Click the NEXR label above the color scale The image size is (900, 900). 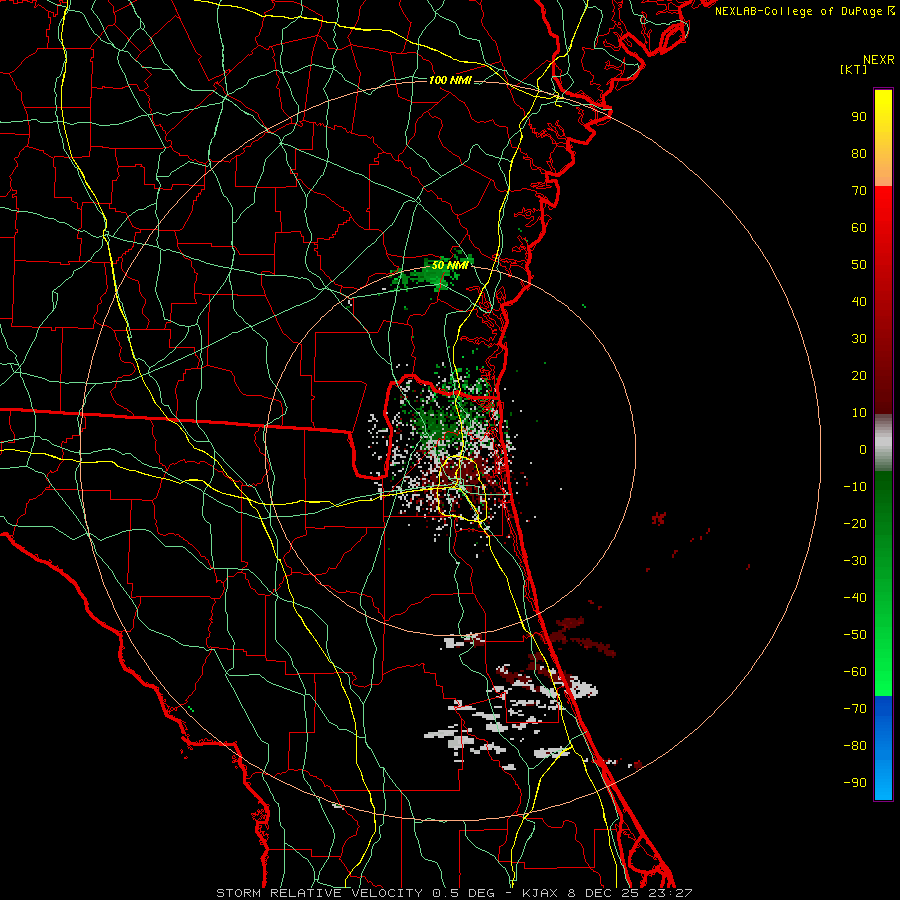coord(878,60)
